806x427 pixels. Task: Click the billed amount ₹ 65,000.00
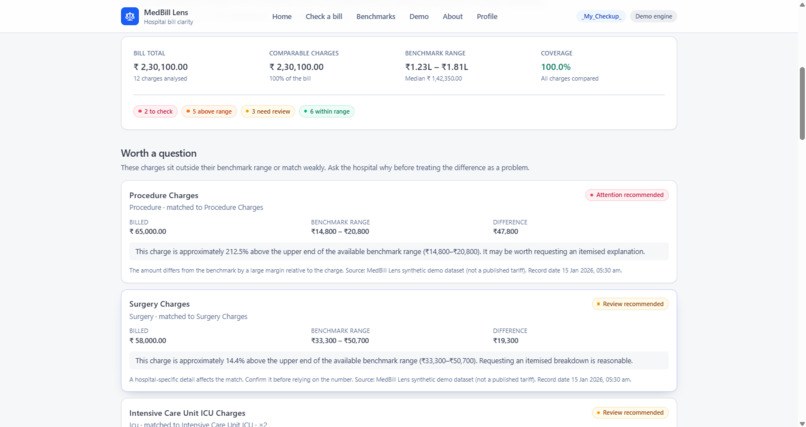[x=148, y=232]
